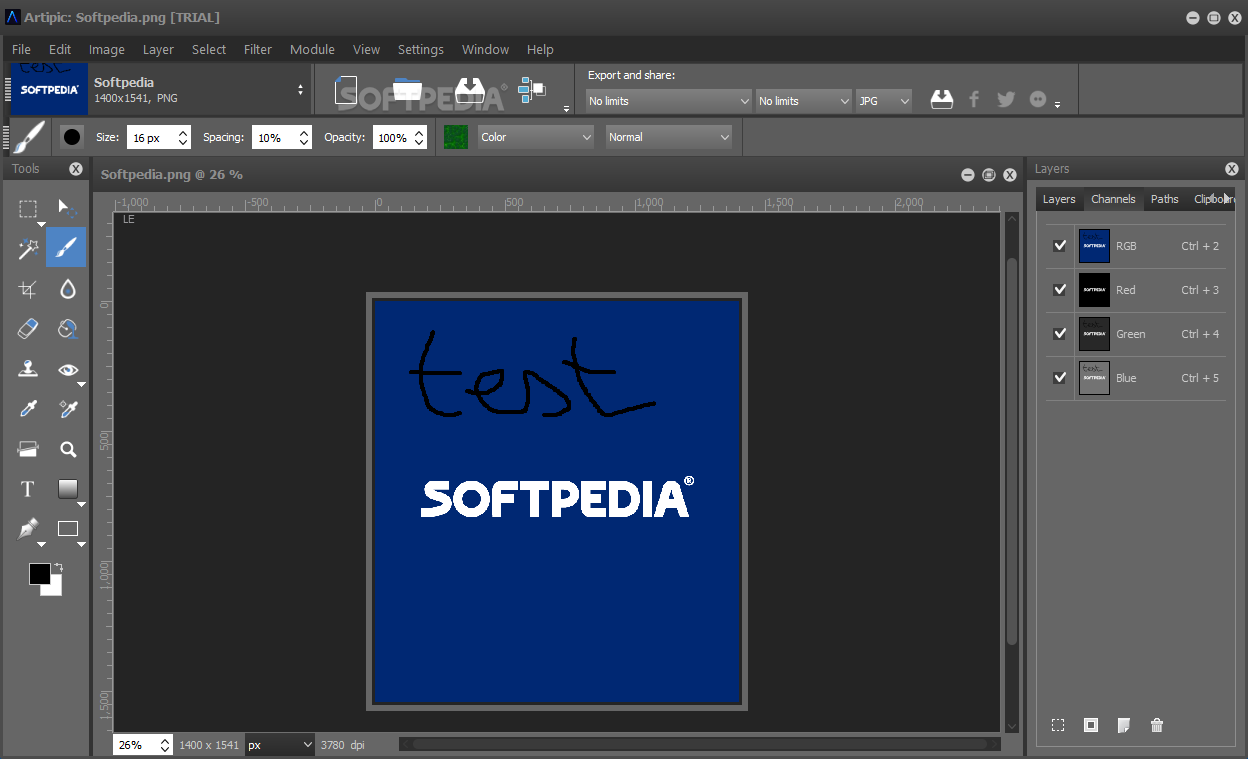Viewport: 1248px width, 759px height.
Task: Delete the selected channel with trash icon
Action: [1157, 725]
